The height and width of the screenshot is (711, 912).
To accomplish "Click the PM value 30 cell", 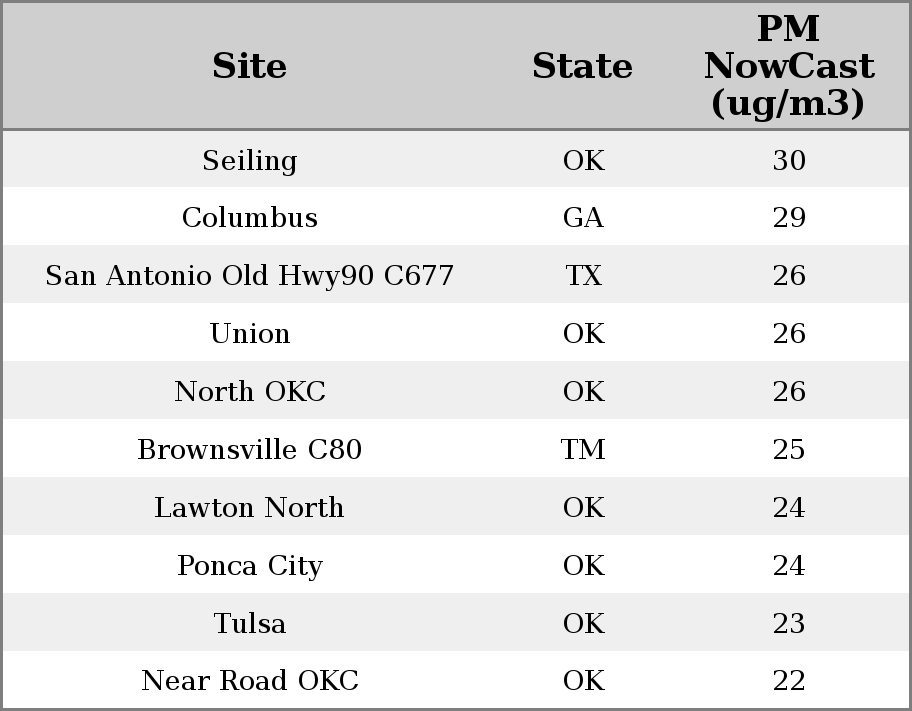I will (x=789, y=160).
